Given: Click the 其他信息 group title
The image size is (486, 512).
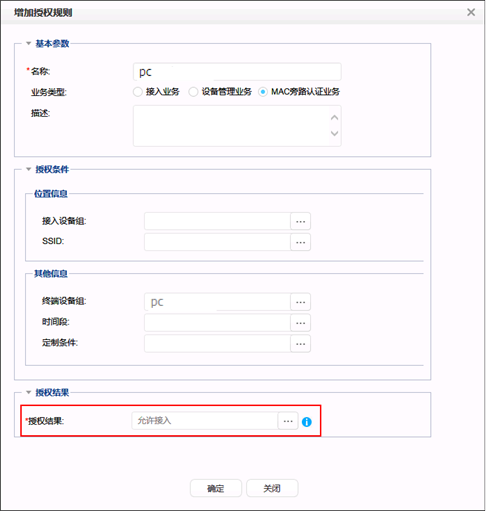Looking at the screenshot, I should click(x=51, y=274).
